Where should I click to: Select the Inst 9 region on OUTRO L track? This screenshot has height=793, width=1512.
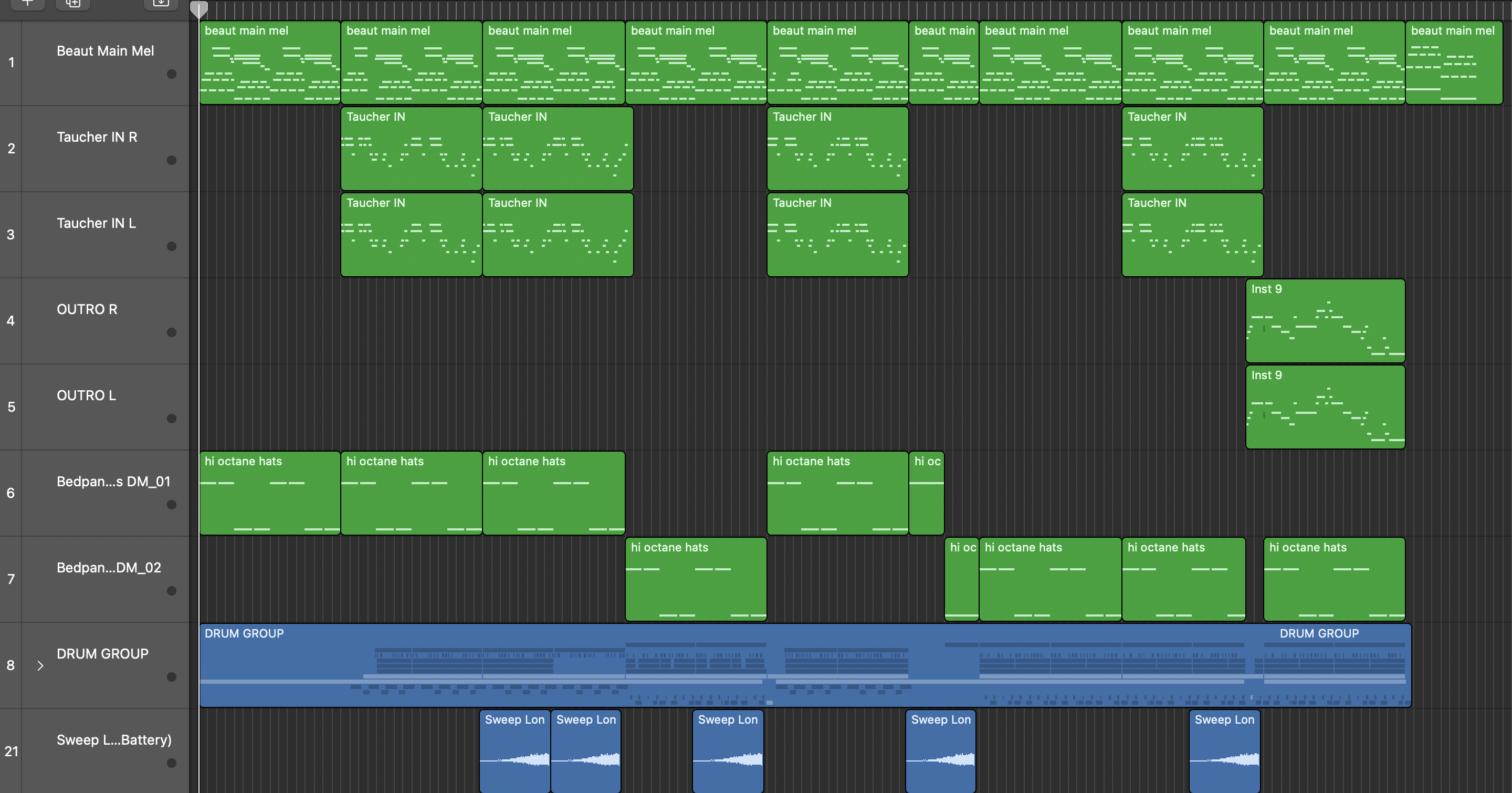pyautogui.click(x=1325, y=408)
